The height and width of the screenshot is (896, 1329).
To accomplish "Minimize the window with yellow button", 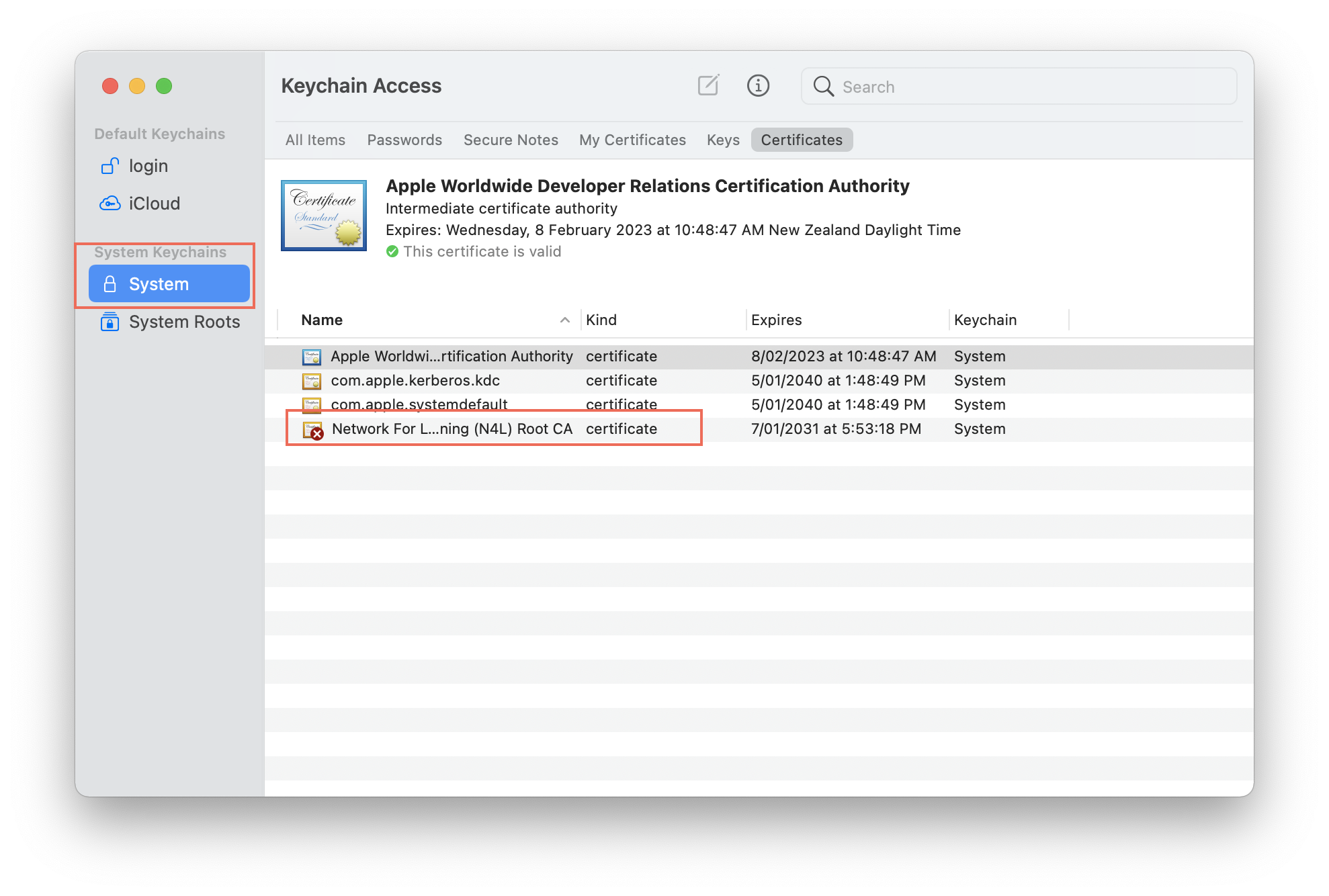I will pyautogui.click(x=137, y=86).
